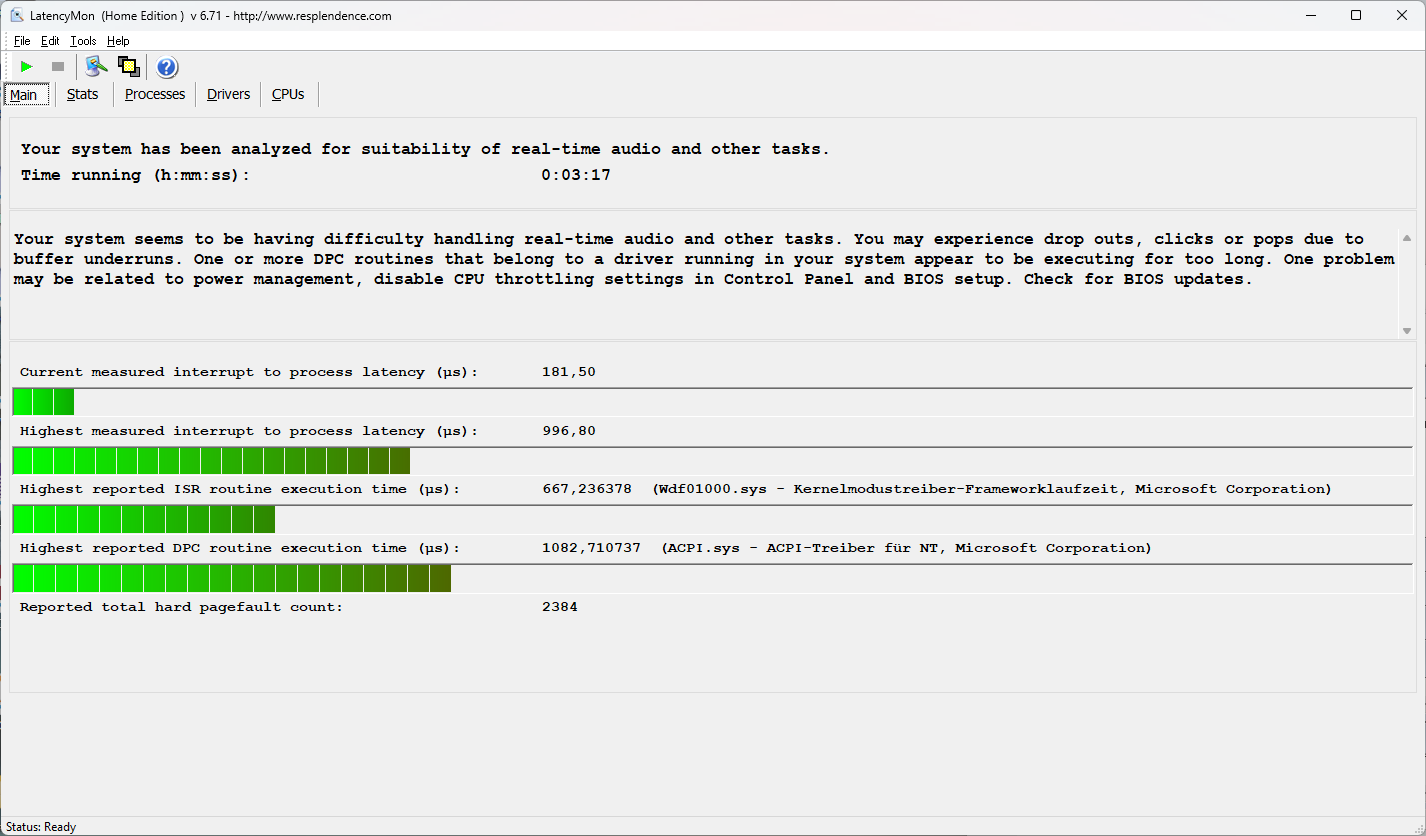
Task: Click 'Highest measured interrupt to process latency' label
Action: point(249,431)
